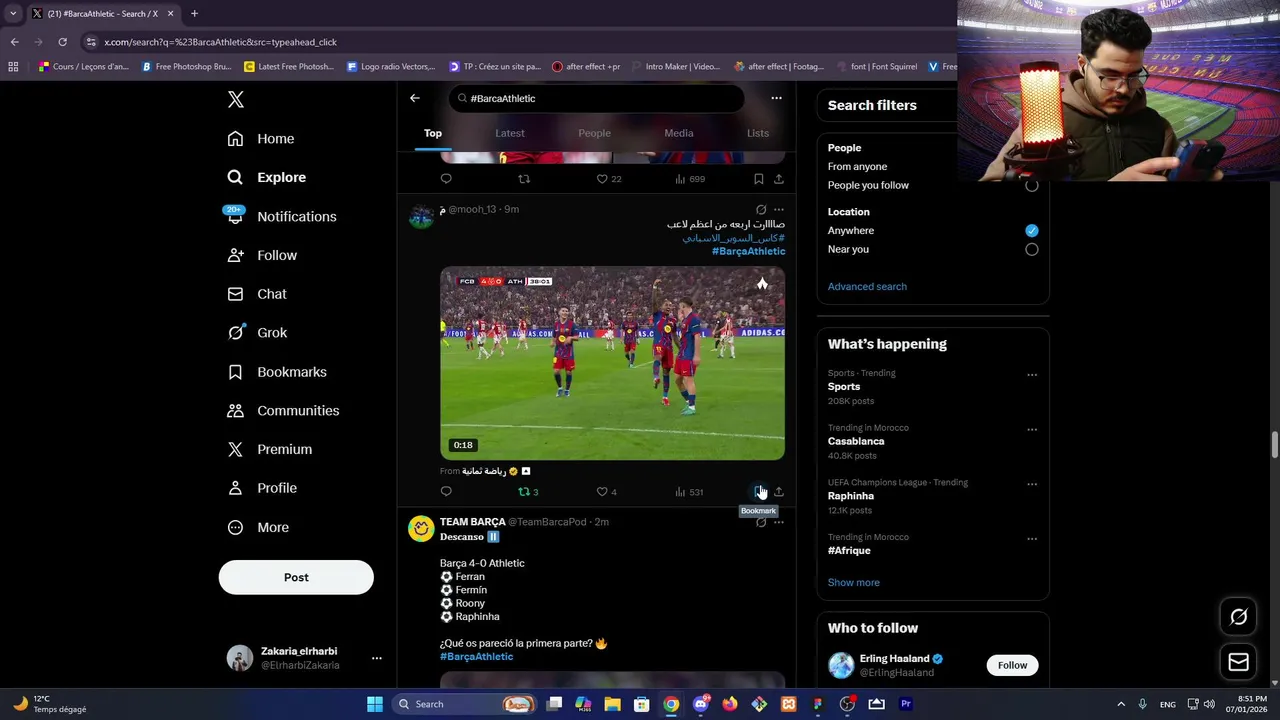1280x720 pixels.
Task: Open Communities in the sidebar
Action: (x=283, y=411)
